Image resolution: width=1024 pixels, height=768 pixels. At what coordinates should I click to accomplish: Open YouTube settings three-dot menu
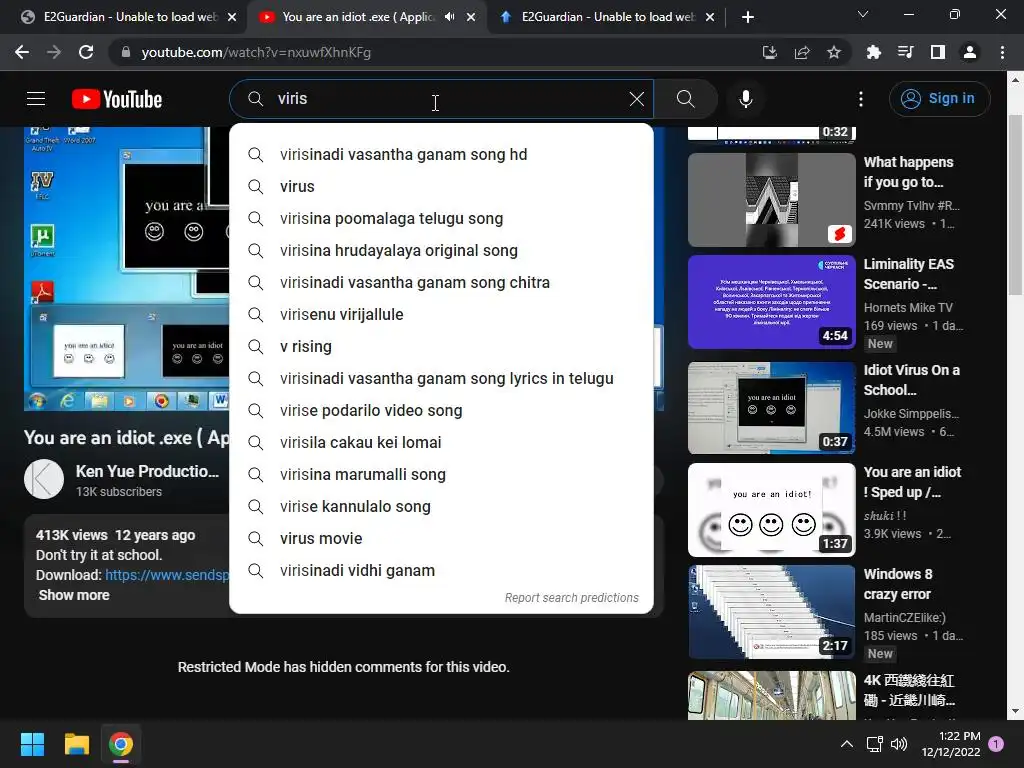coord(861,99)
